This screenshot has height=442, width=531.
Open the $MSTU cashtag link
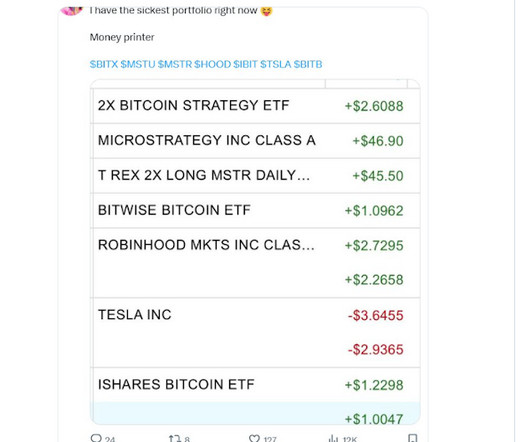138,64
